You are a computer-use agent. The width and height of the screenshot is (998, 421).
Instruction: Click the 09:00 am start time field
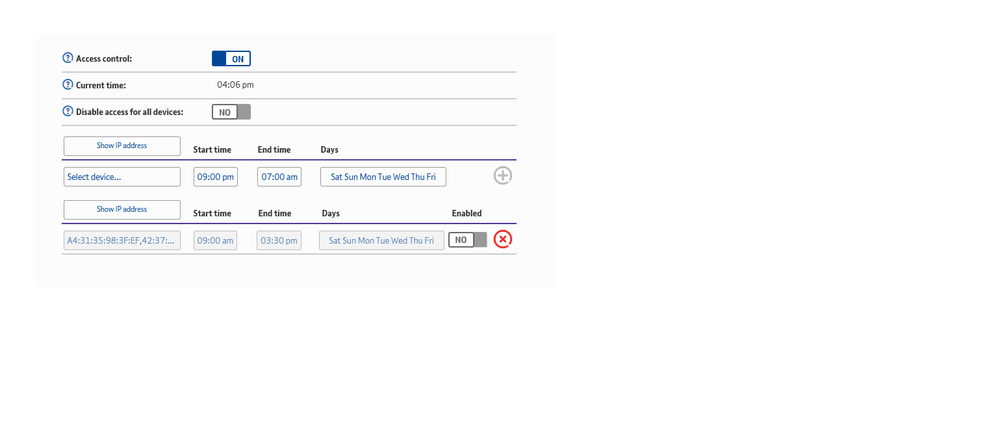tap(216, 241)
